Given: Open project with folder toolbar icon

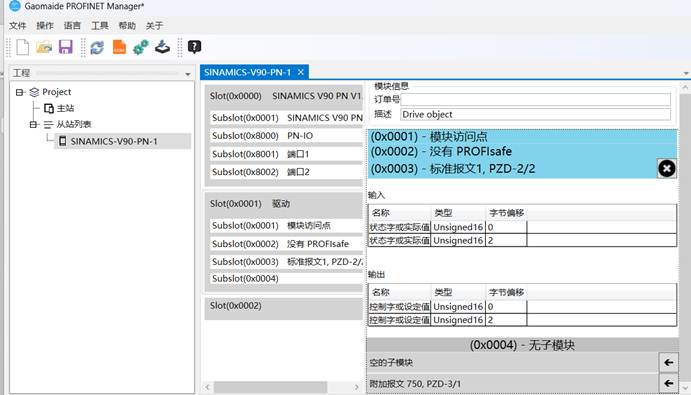Looking at the screenshot, I should (44, 47).
